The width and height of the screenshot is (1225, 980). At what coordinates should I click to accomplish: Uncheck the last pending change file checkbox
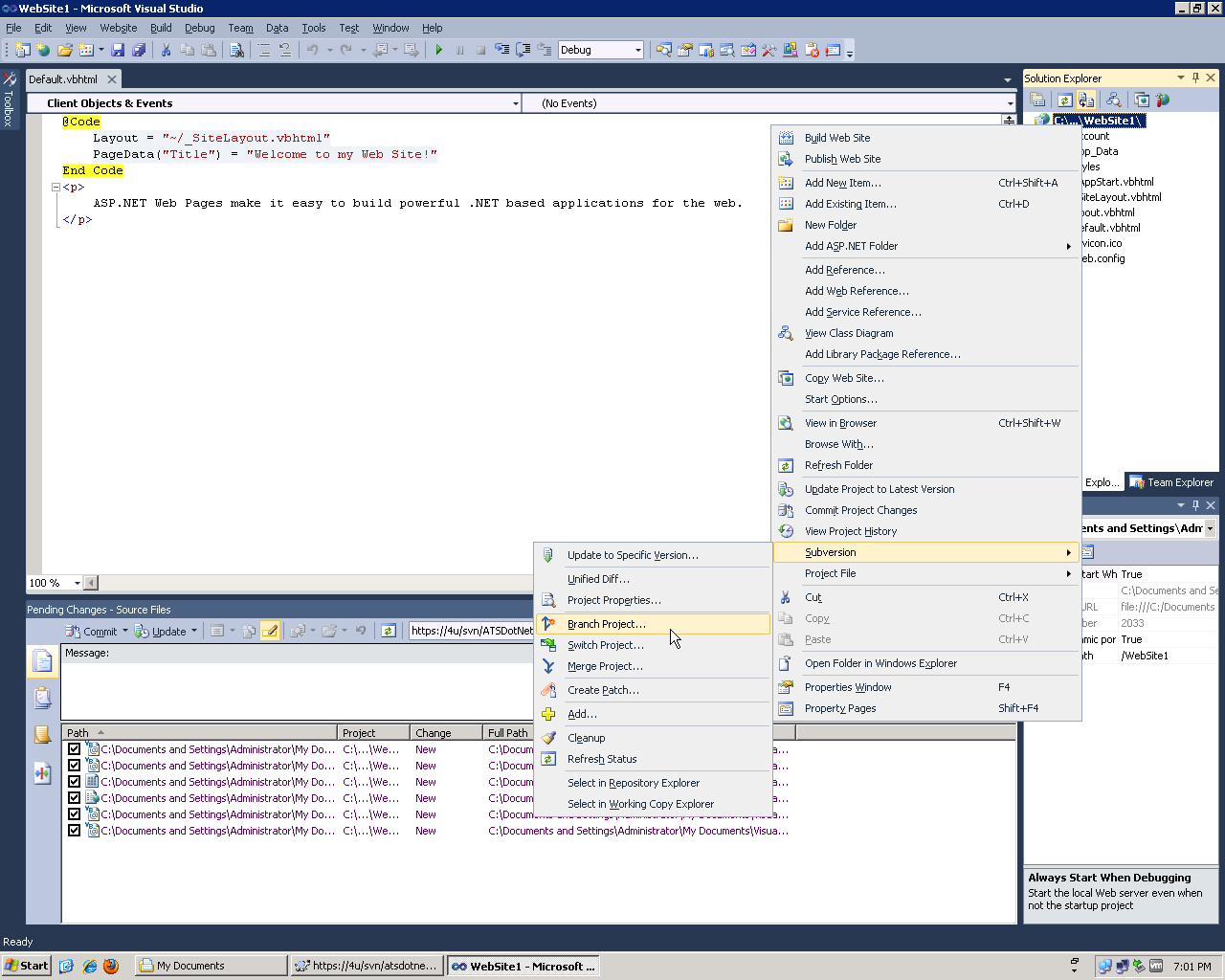tap(74, 831)
